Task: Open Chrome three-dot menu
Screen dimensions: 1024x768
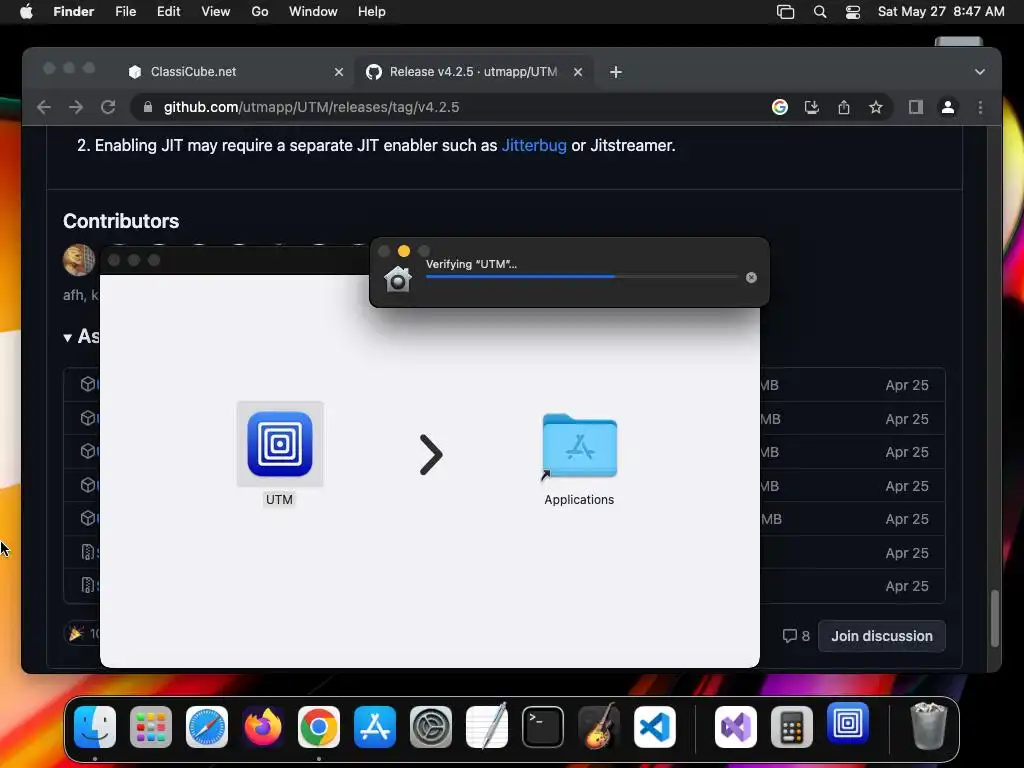Action: (980, 107)
